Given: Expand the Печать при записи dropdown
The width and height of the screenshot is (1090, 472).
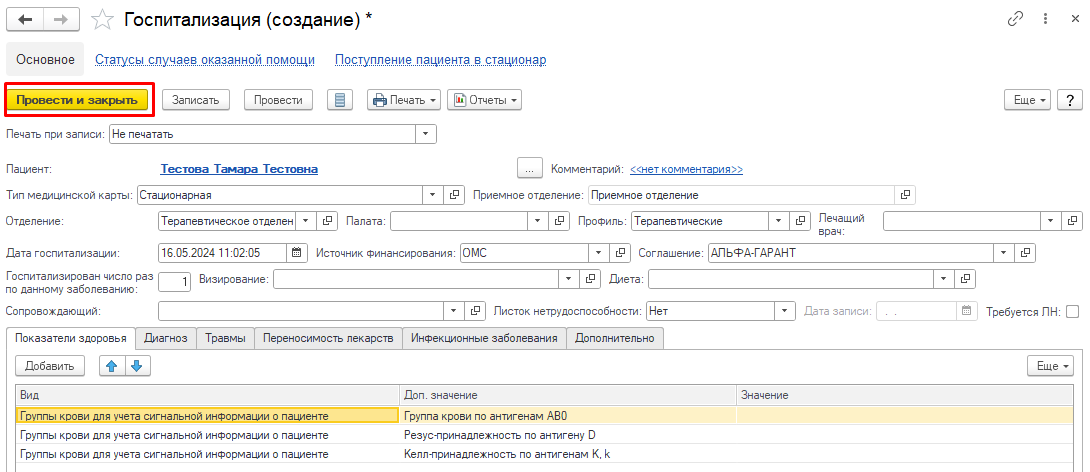Looking at the screenshot, I should 426,133.
